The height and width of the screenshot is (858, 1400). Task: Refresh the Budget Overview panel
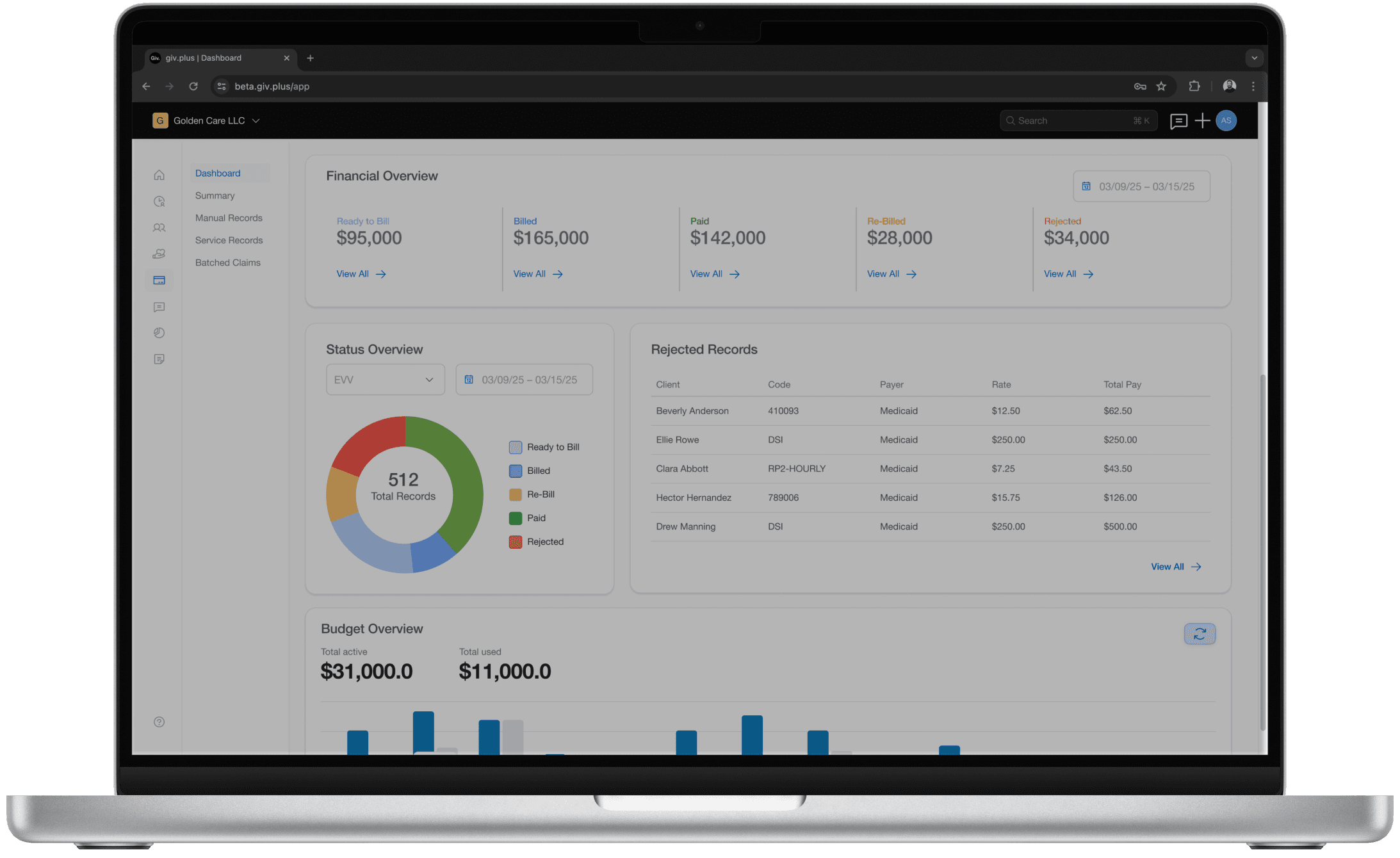tap(1199, 634)
